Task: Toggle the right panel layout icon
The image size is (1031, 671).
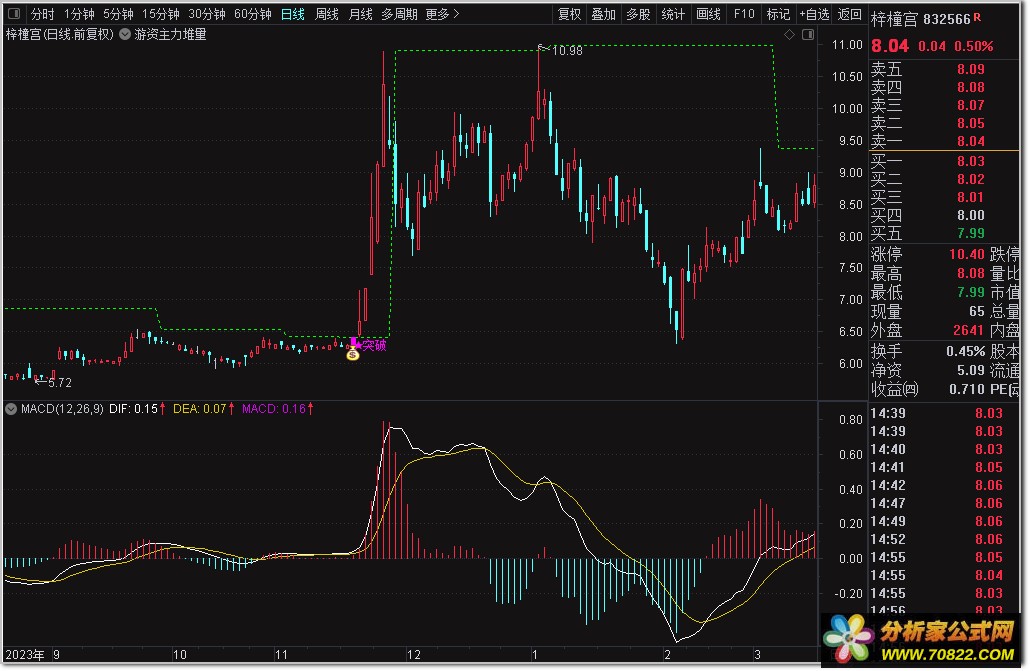Action: tap(807, 34)
